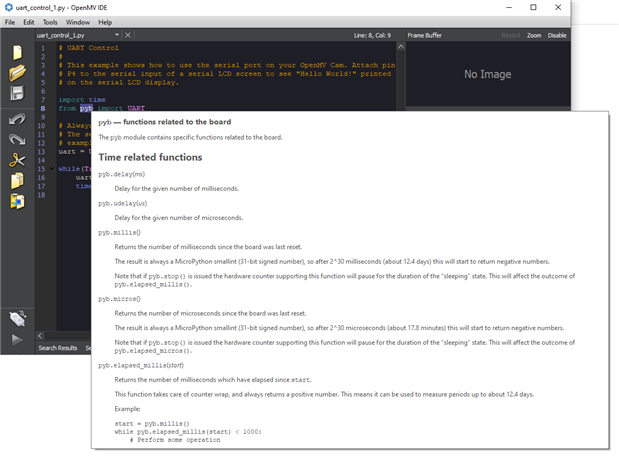Open the Tools menu
The width and height of the screenshot is (619, 460).
50,21
